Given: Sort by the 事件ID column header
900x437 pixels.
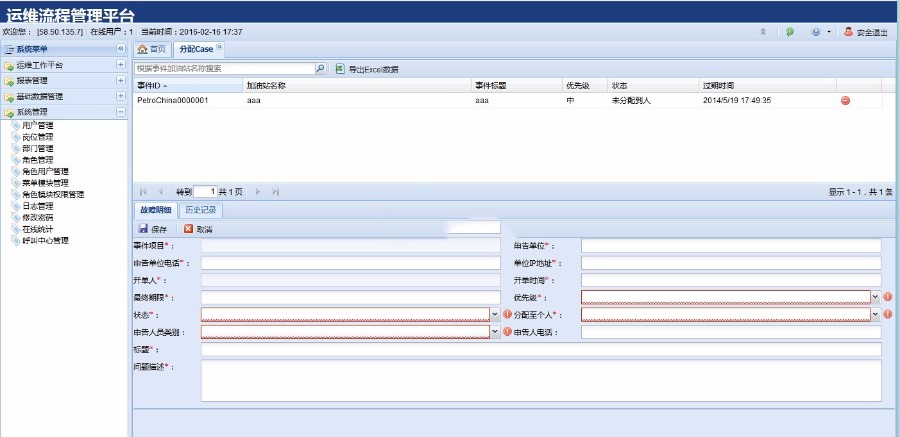Looking at the screenshot, I should point(188,86).
